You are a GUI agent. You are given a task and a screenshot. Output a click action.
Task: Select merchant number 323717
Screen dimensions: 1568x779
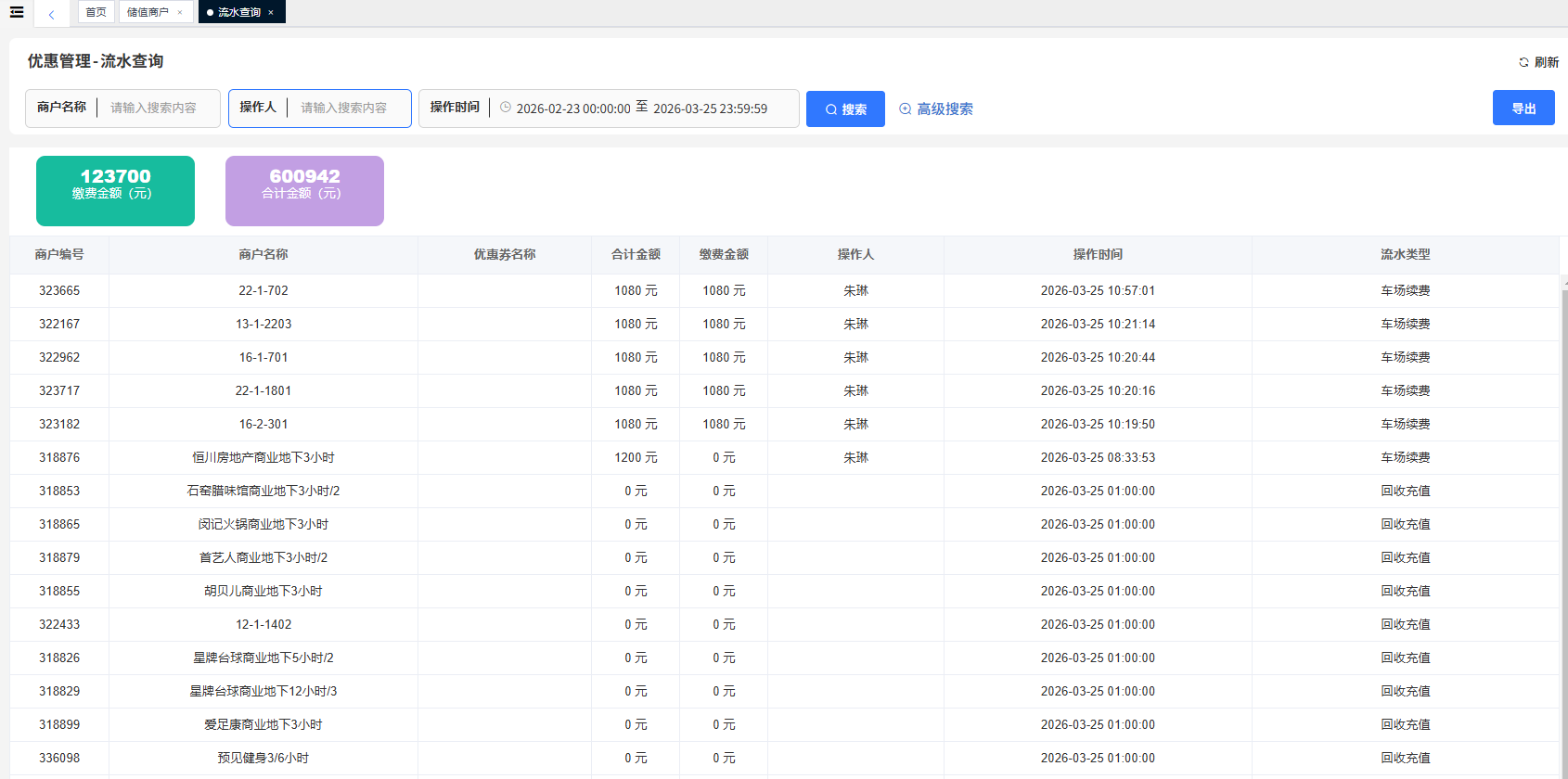59,390
